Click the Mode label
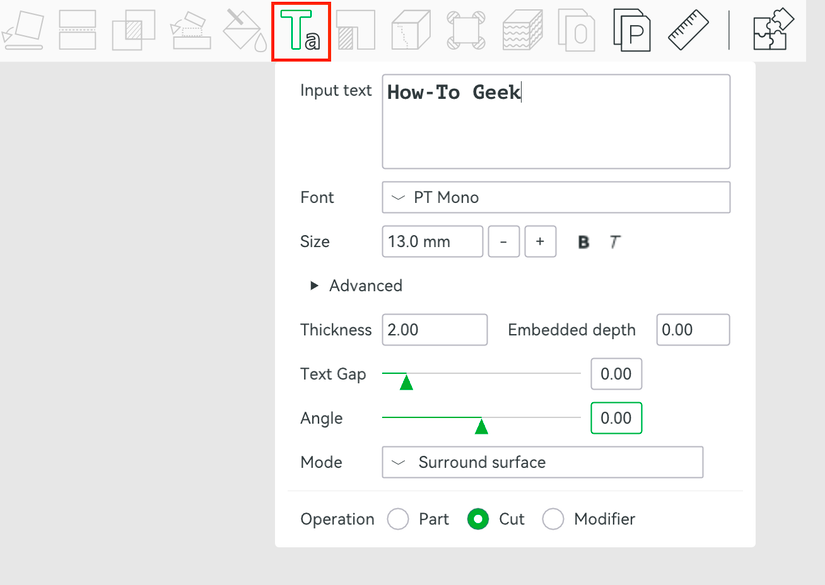This screenshot has height=585, width=825. coord(321,462)
